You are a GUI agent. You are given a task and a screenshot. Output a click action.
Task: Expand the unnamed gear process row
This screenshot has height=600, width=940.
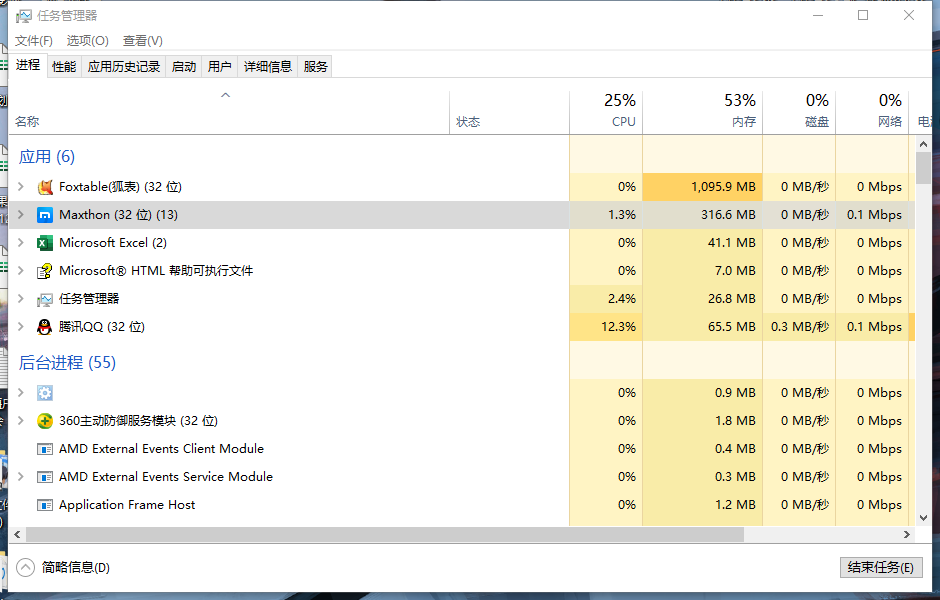click(21, 393)
